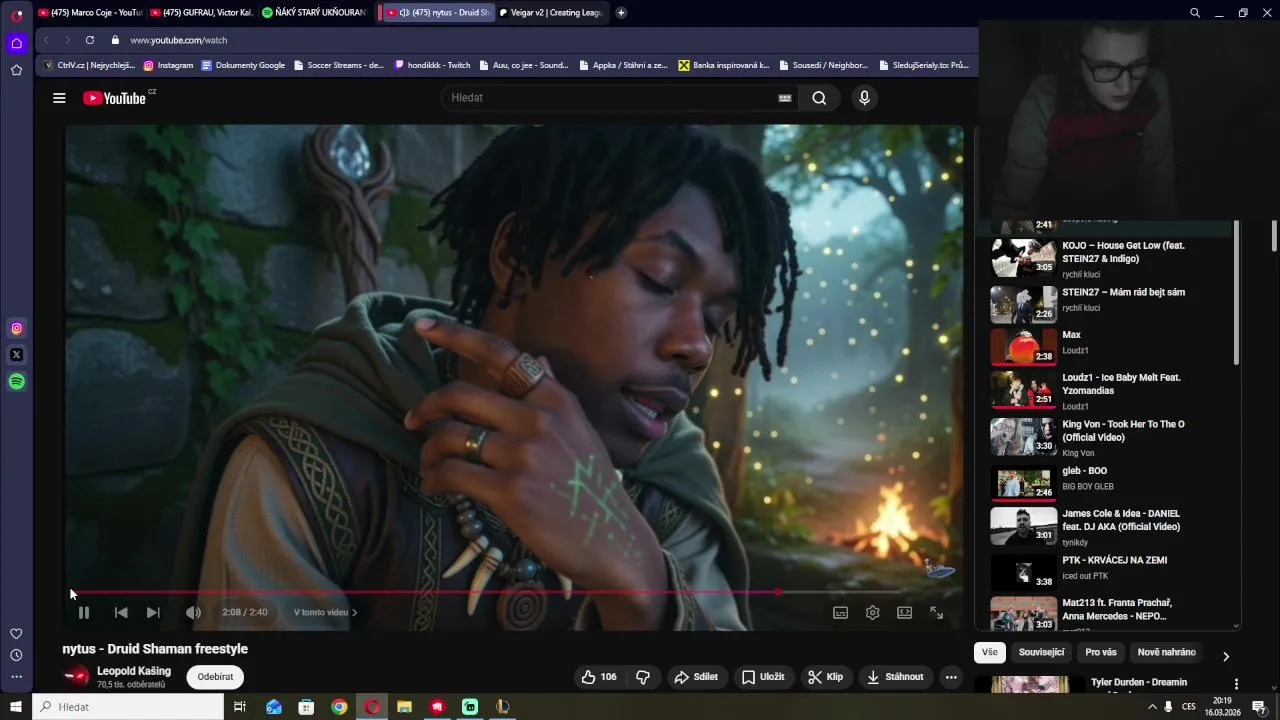Launch Chrome from the taskbar
The height and width of the screenshot is (720, 1280).
point(339,707)
